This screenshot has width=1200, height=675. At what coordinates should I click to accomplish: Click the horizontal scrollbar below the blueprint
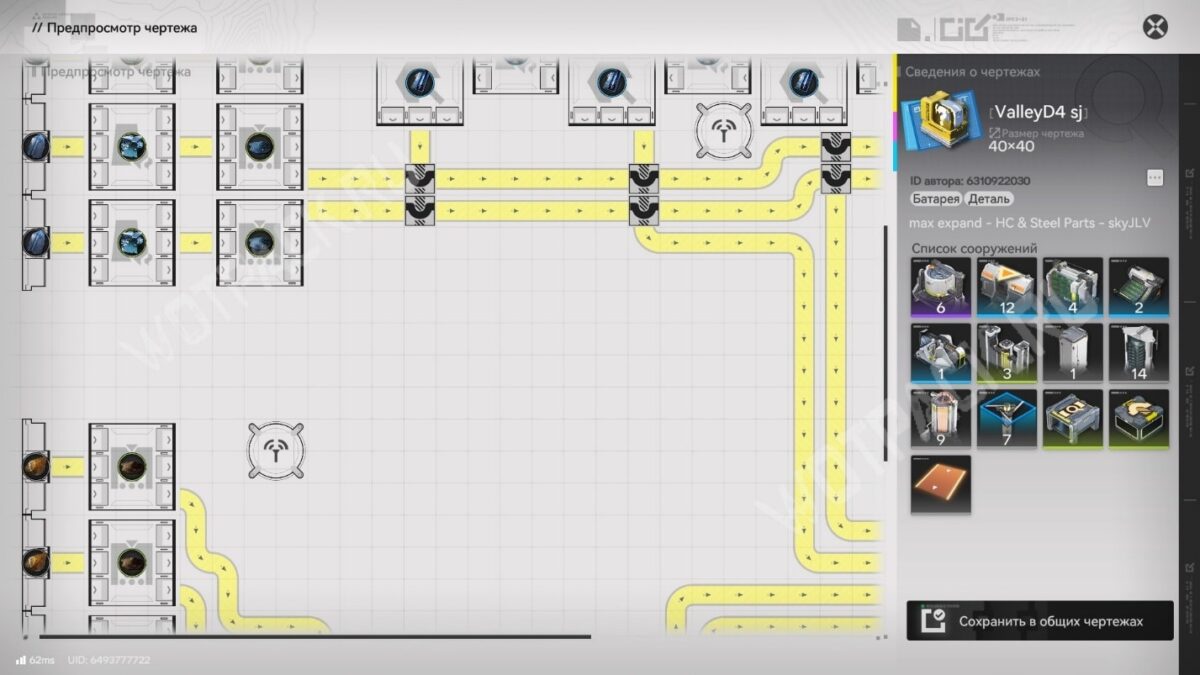[x=315, y=636]
